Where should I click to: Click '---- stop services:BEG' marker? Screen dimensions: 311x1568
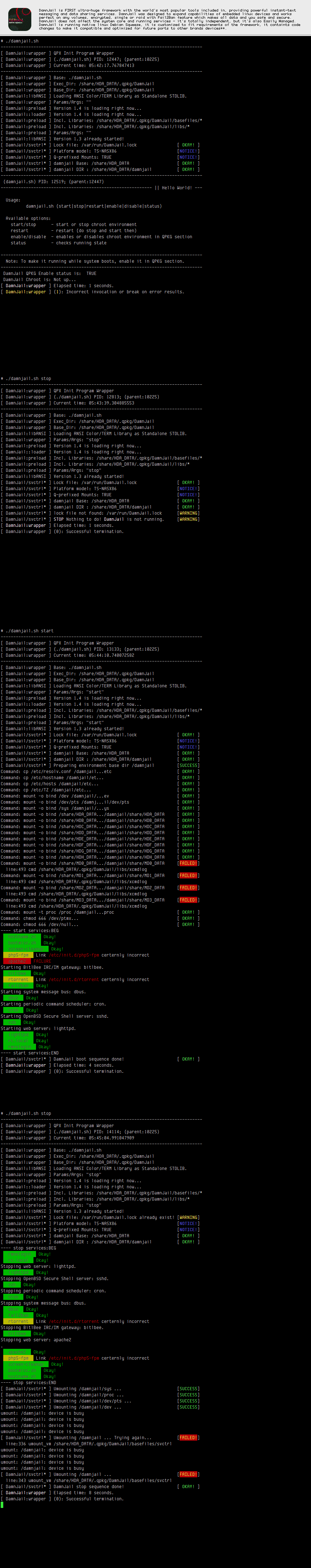click(28, 1248)
